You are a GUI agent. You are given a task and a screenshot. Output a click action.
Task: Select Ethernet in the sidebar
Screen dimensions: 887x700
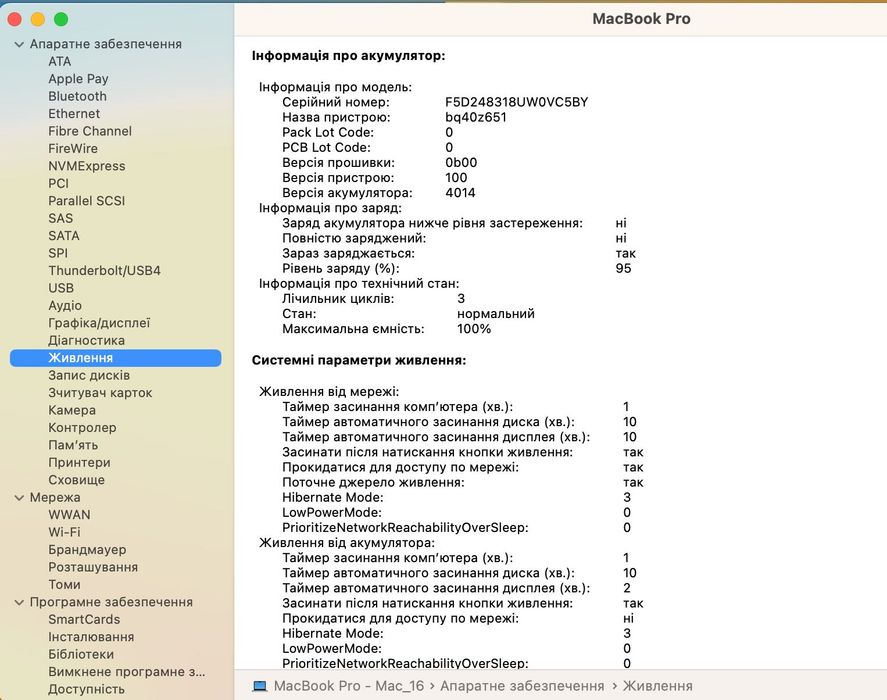point(74,114)
